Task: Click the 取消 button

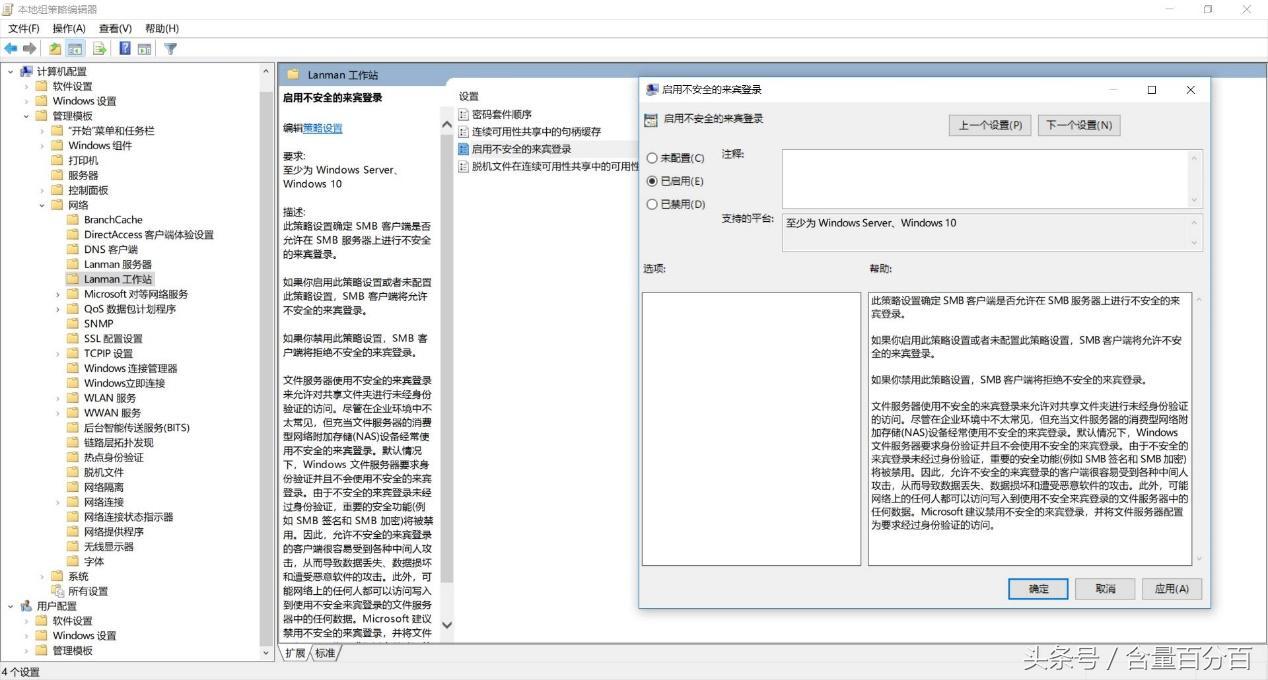Action: pyautogui.click(x=1105, y=589)
